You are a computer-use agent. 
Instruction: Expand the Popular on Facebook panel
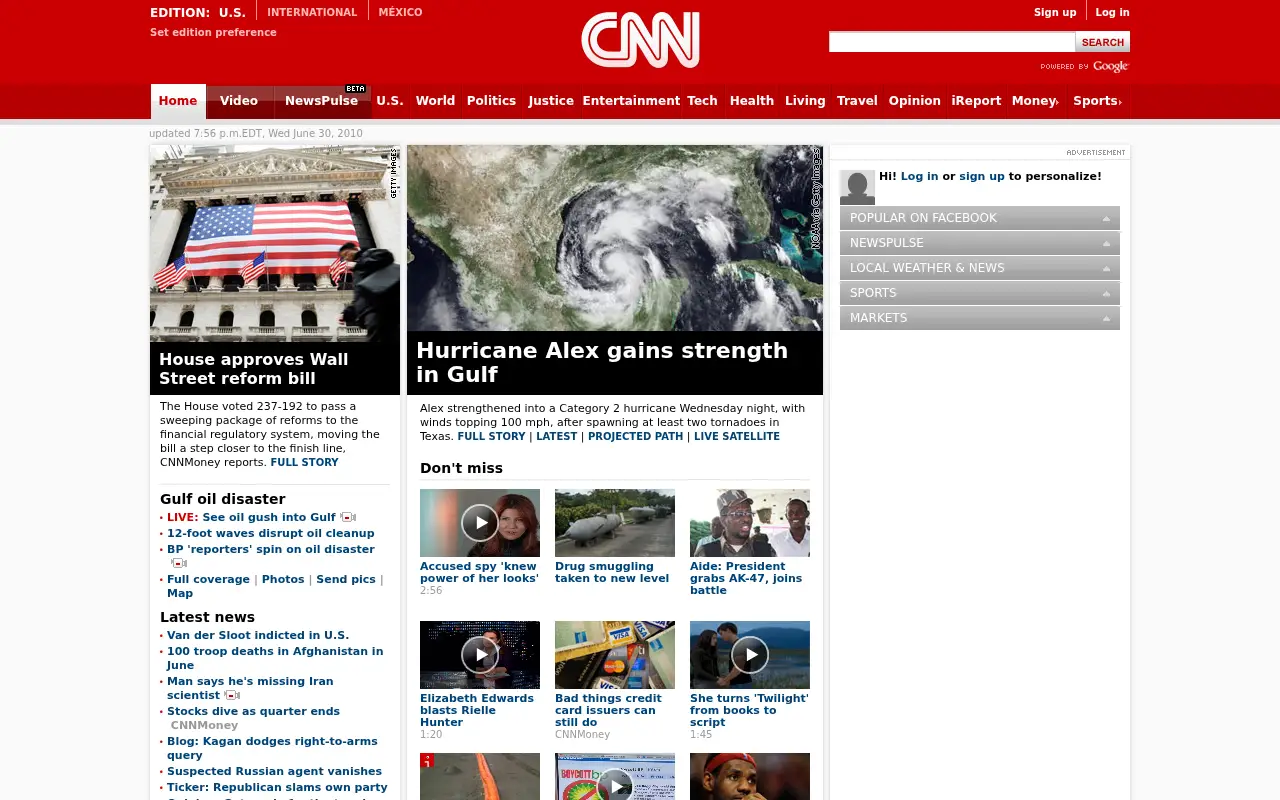coord(980,218)
